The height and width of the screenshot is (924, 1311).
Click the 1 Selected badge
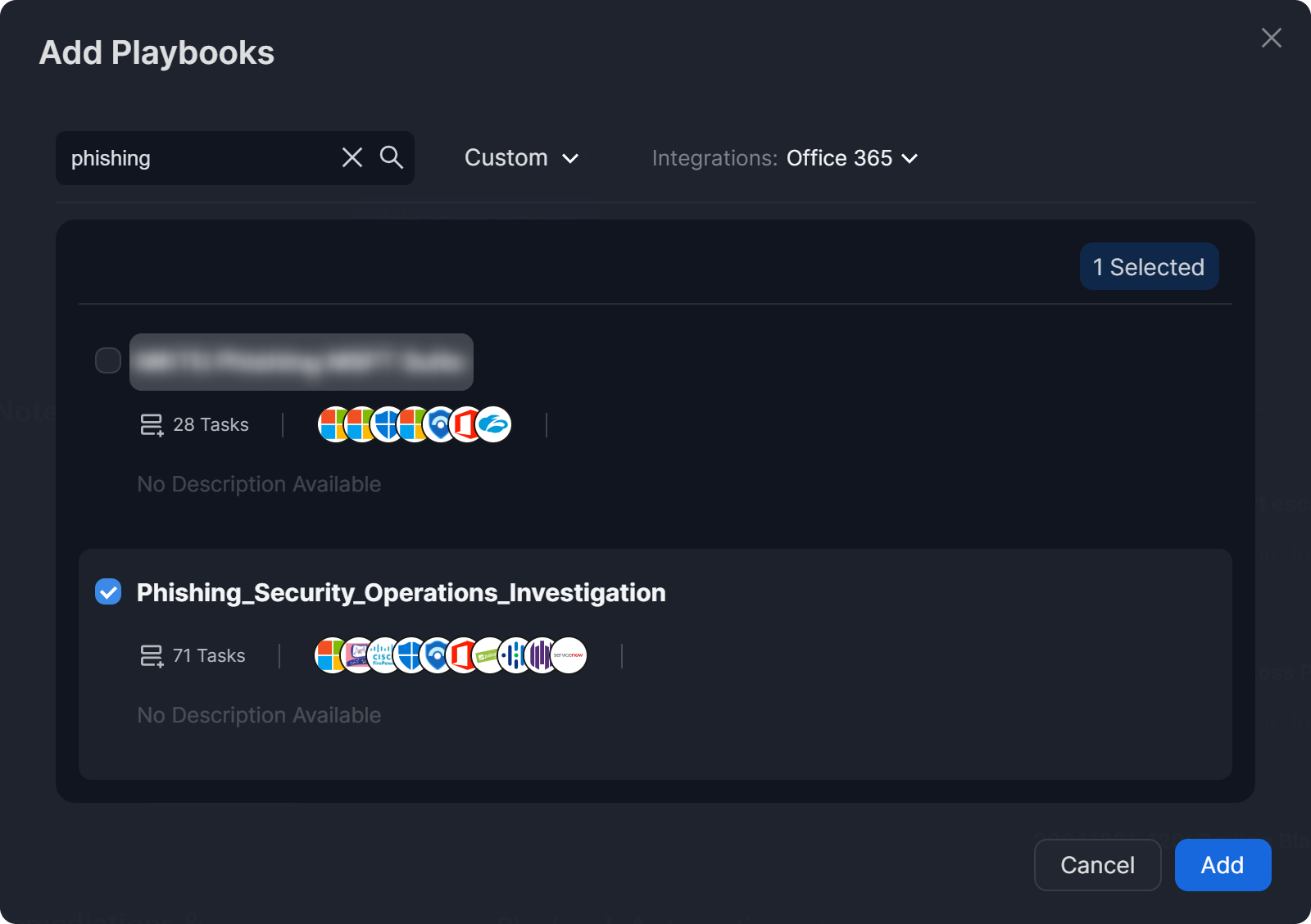1149,267
